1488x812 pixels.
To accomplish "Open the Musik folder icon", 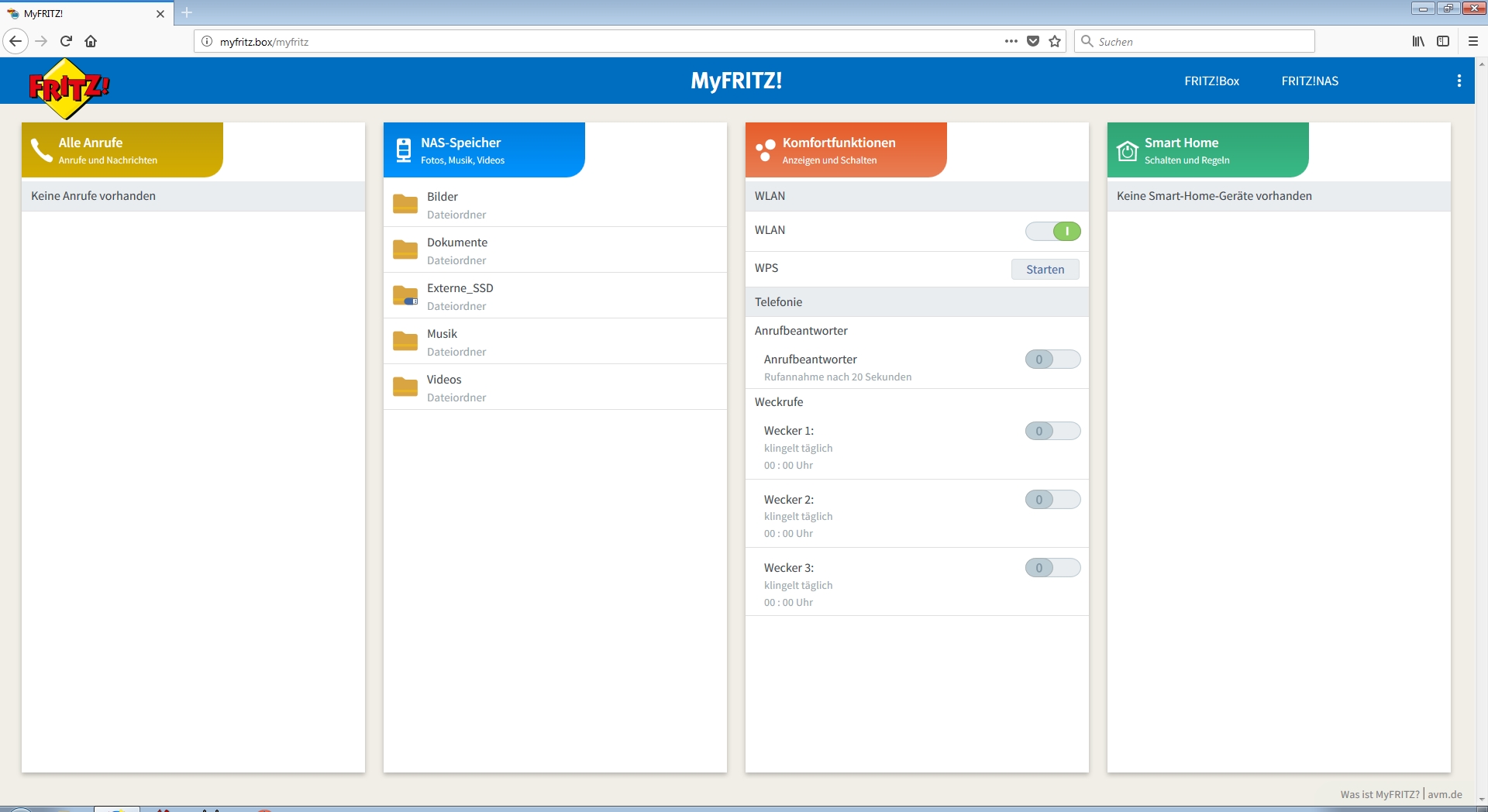I will tap(405, 342).
